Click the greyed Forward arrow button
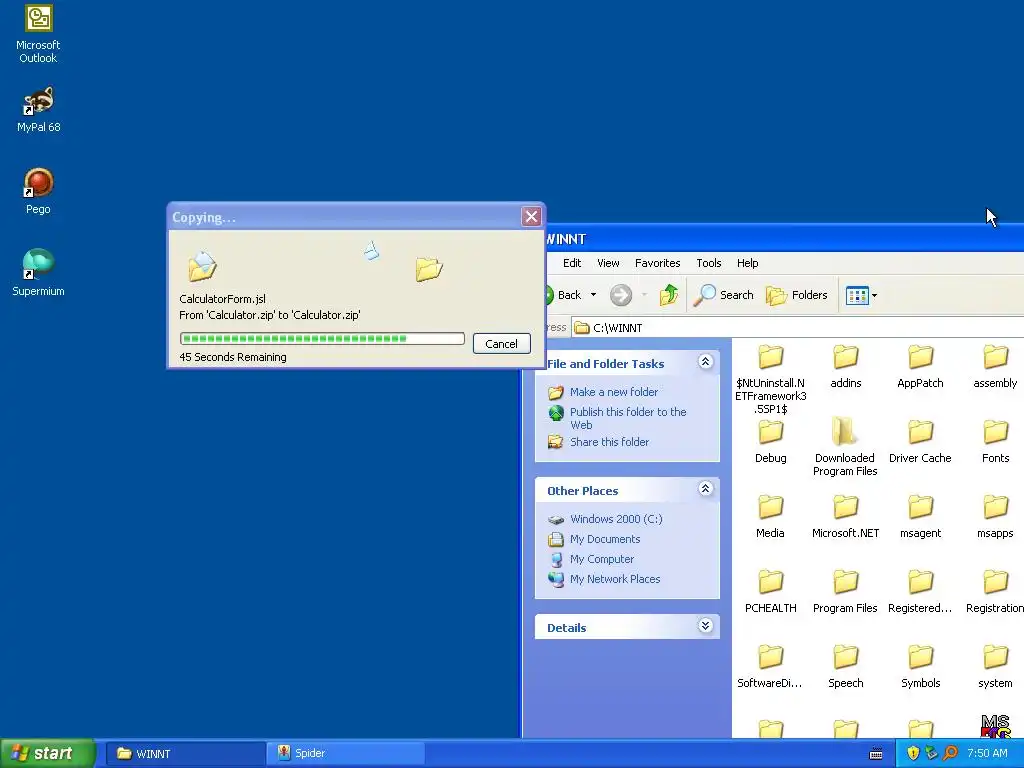 621,295
